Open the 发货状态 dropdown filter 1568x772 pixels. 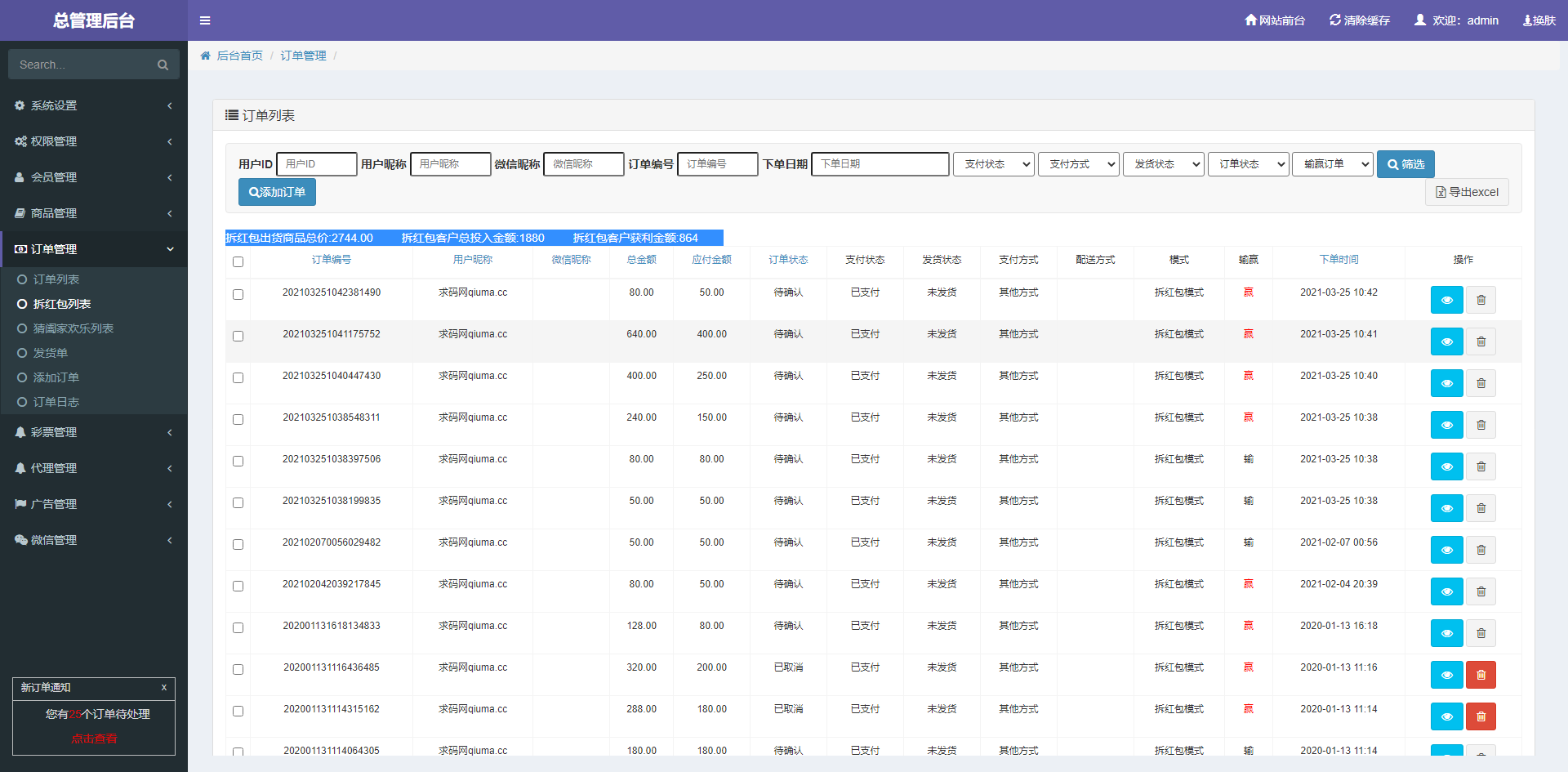coord(1163,164)
